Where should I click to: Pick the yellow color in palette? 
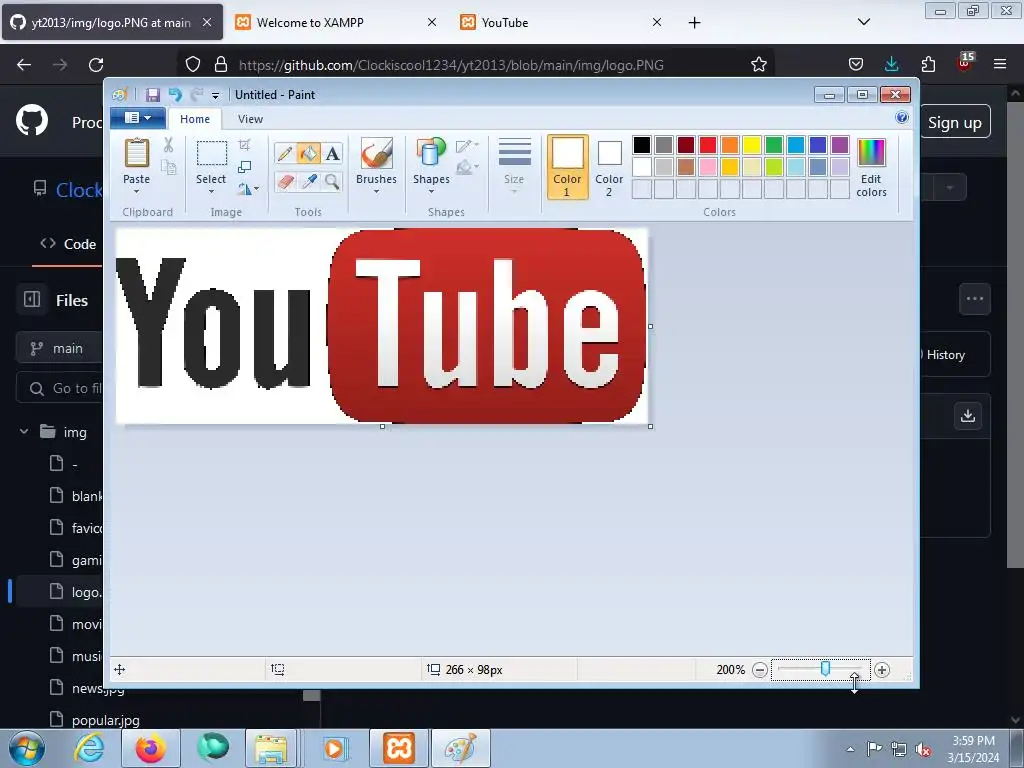click(752, 145)
